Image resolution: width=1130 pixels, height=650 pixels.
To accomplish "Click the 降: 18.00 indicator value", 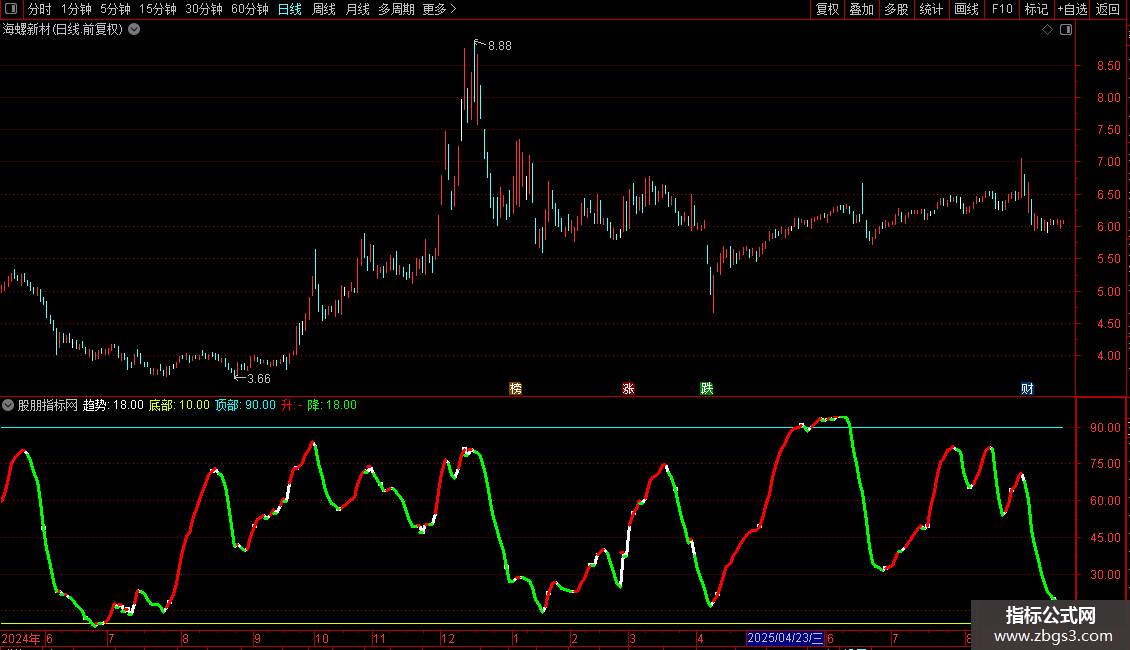I will [x=332, y=405].
